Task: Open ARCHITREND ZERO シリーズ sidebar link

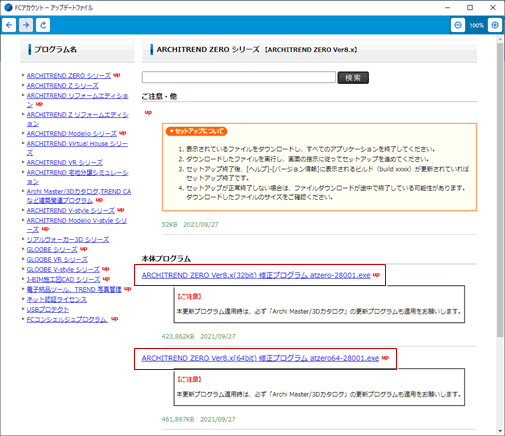Action: point(69,76)
